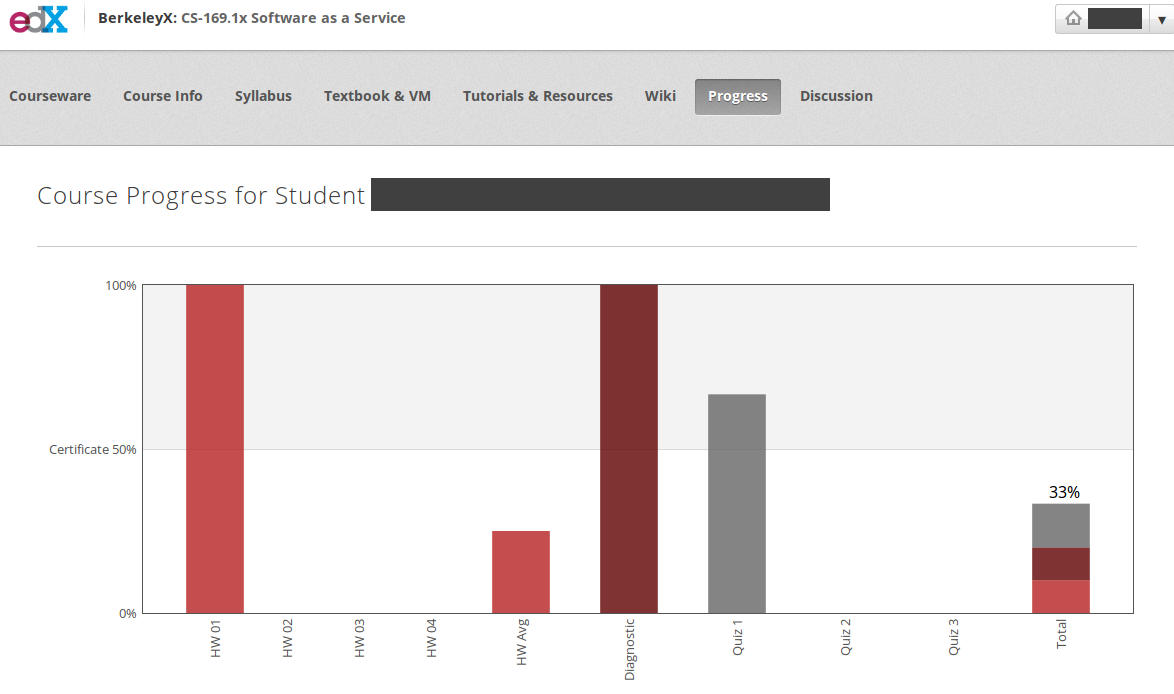Open the Textbook & VM tab
The width and height of the screenshot is (1174, 694).
[x=377, y=95]
